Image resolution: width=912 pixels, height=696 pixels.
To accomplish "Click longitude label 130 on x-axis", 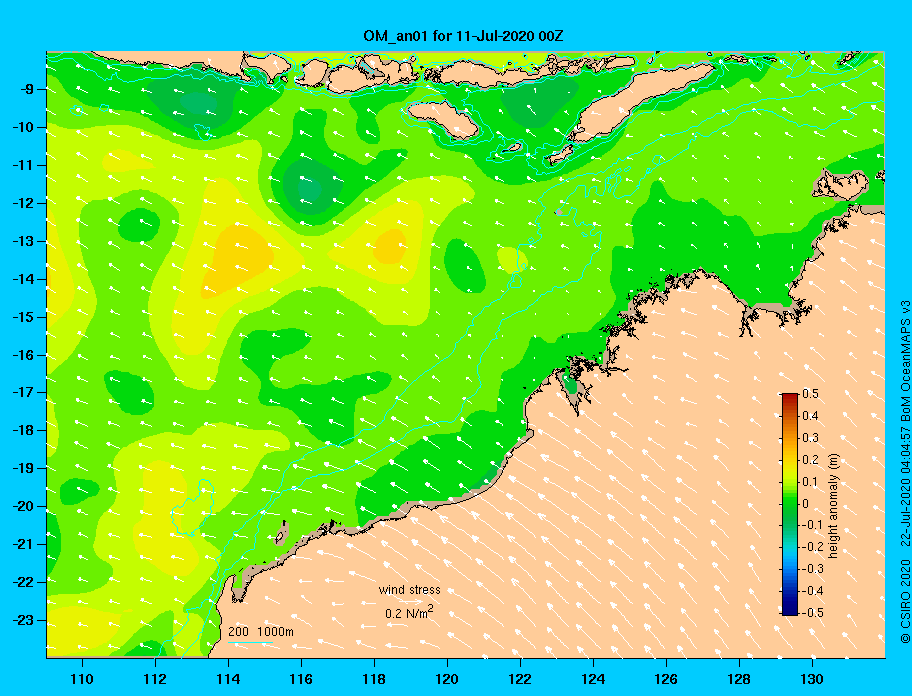I will pyautogui.click(x=812, y=679).
